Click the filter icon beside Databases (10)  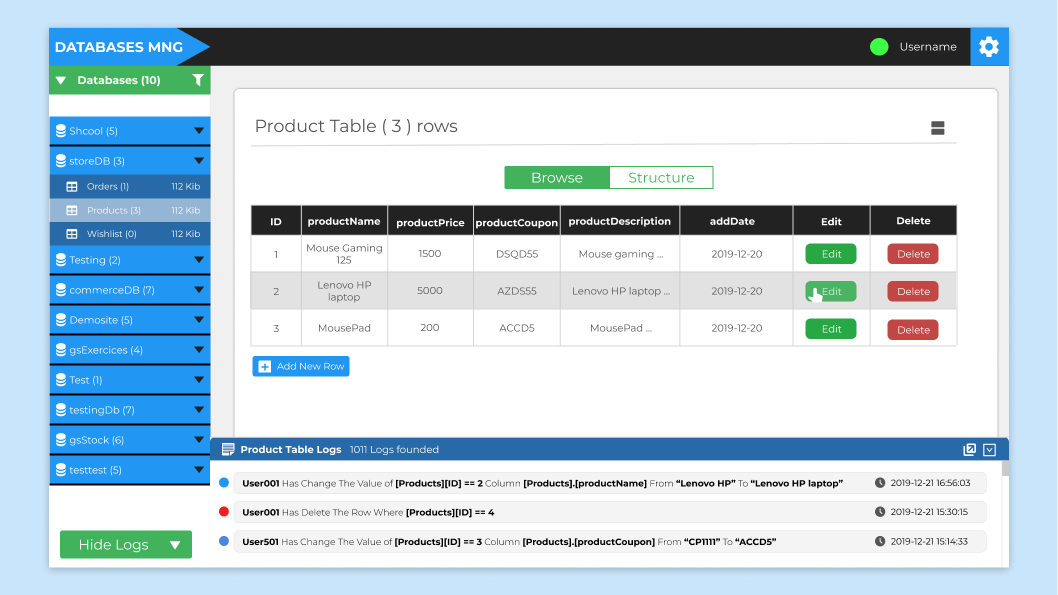198,79
